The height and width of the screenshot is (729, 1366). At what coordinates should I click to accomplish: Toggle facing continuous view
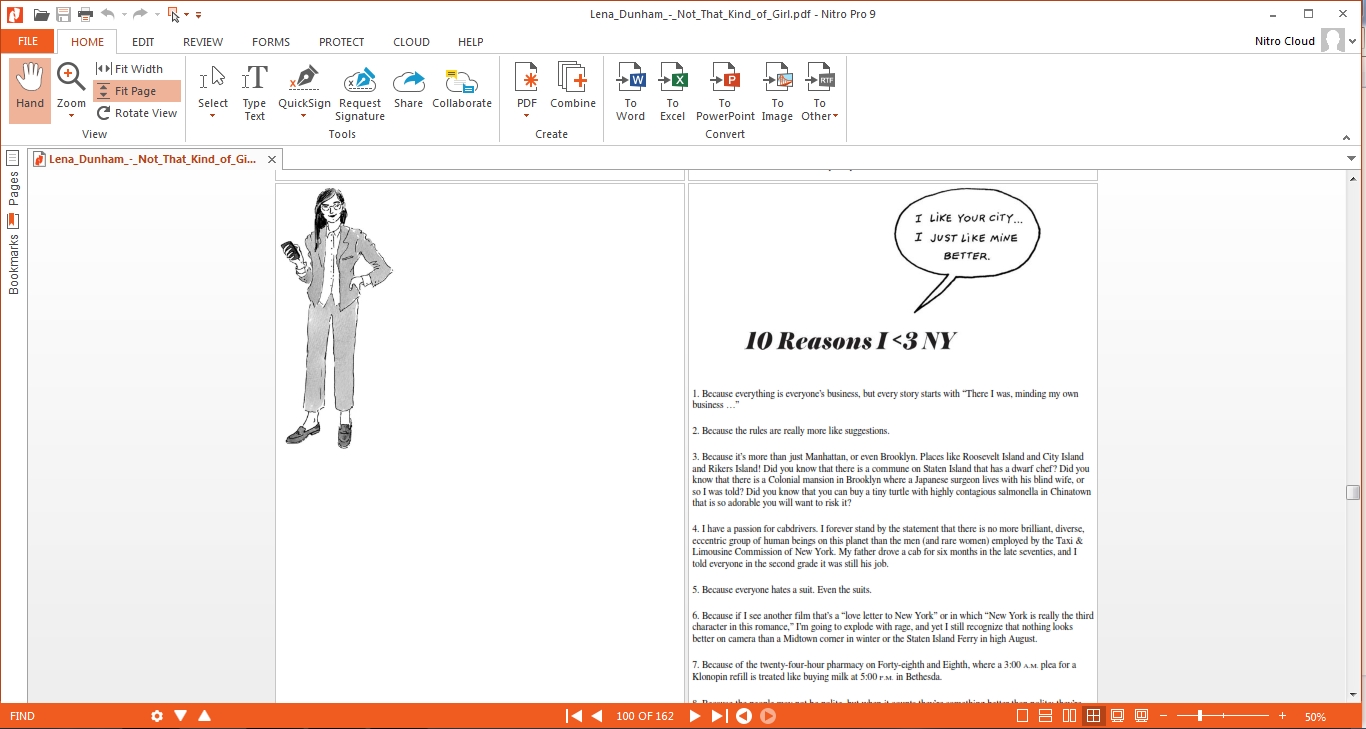point(1093,716)
